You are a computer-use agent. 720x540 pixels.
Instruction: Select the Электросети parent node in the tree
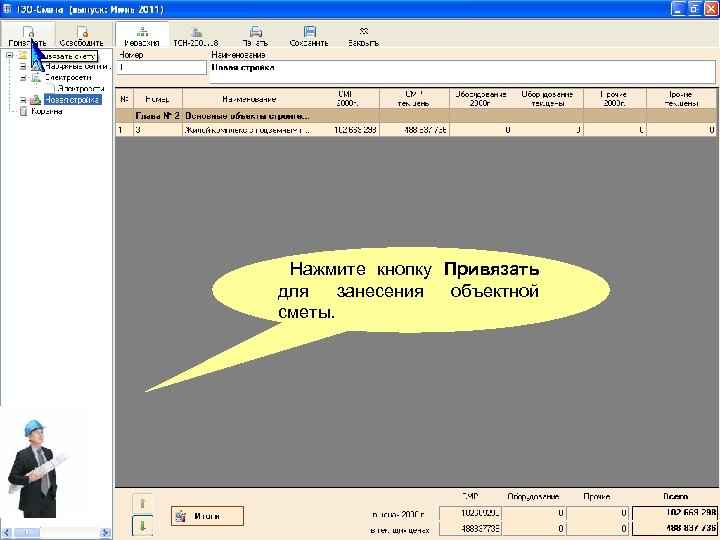click(x=68, y=78)
